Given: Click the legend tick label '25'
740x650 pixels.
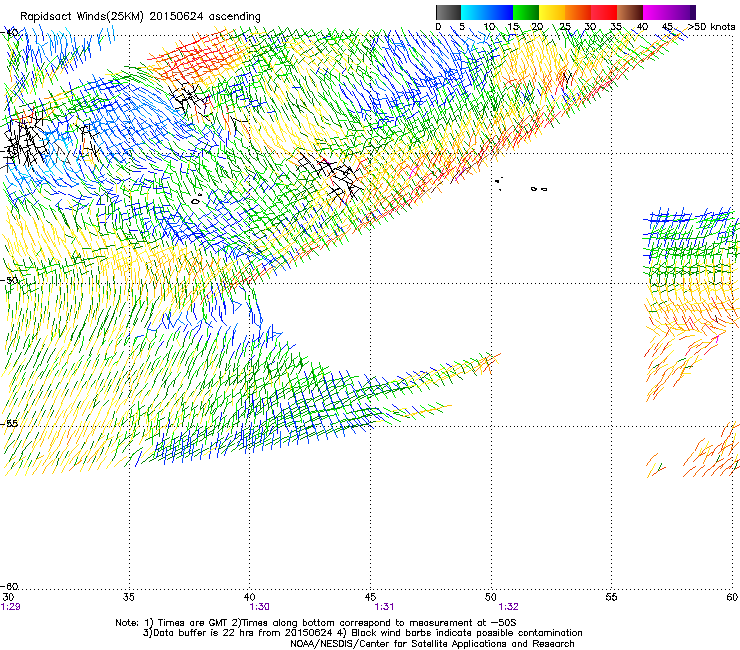Looking at the screenshot, I should pyautogui.click(x=565, y=27).
